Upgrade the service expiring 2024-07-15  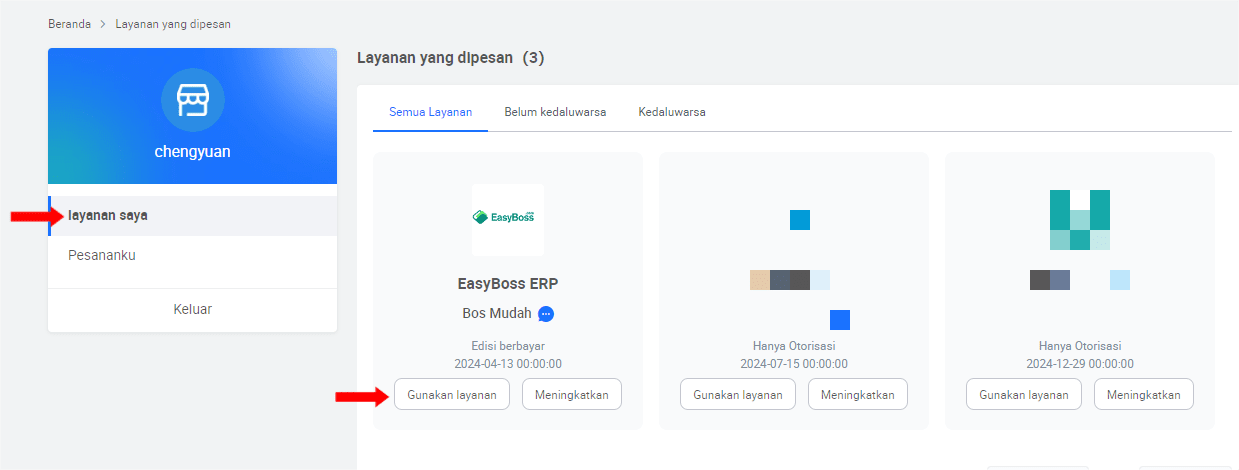[858, 394]
